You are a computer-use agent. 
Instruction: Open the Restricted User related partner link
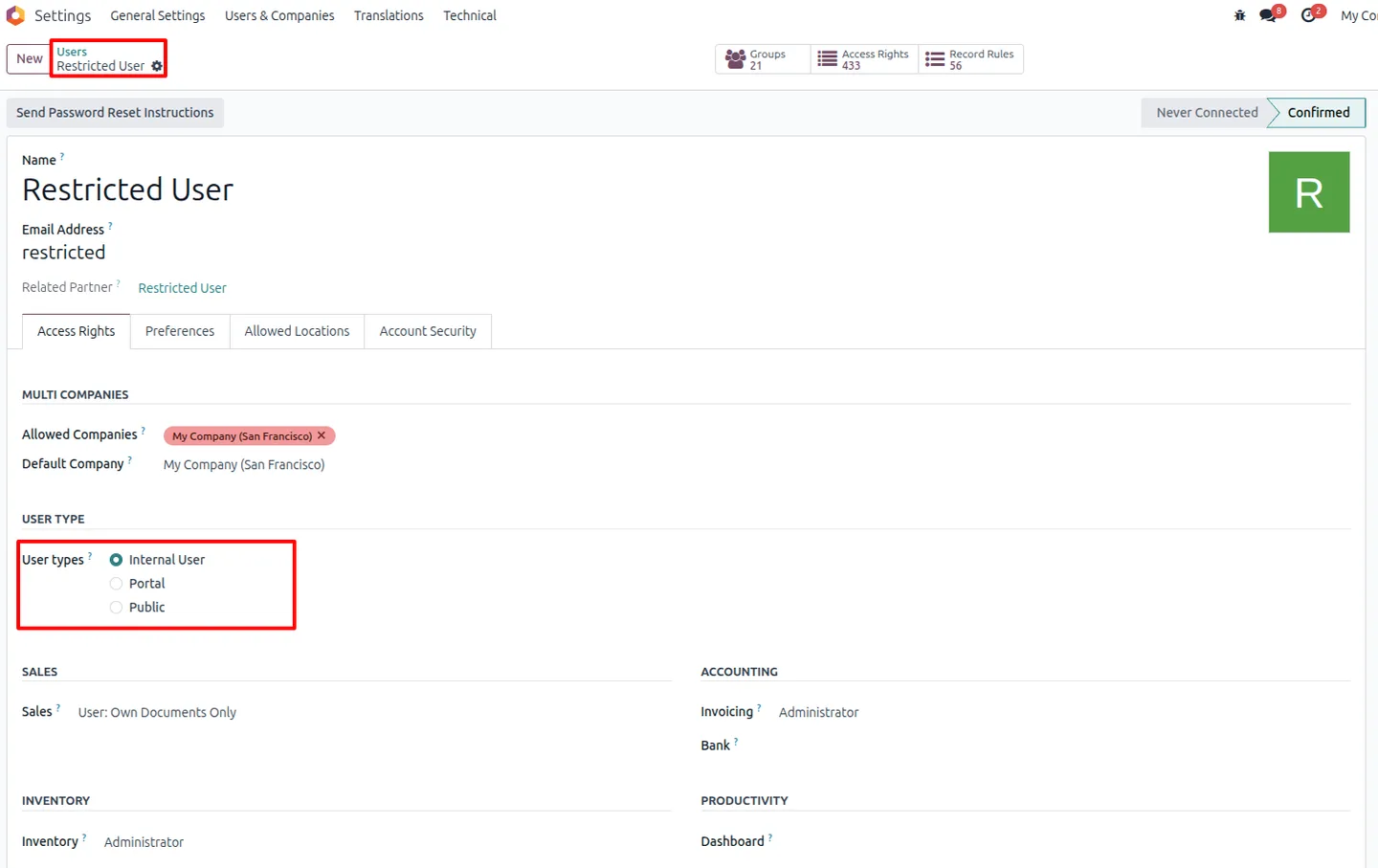click(182, 288)
